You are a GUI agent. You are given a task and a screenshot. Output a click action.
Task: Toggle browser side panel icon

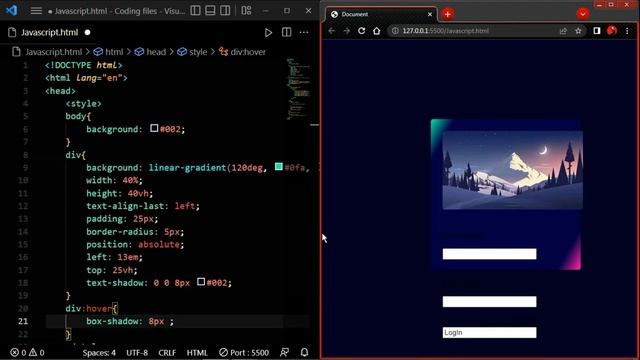pos(597,31)
